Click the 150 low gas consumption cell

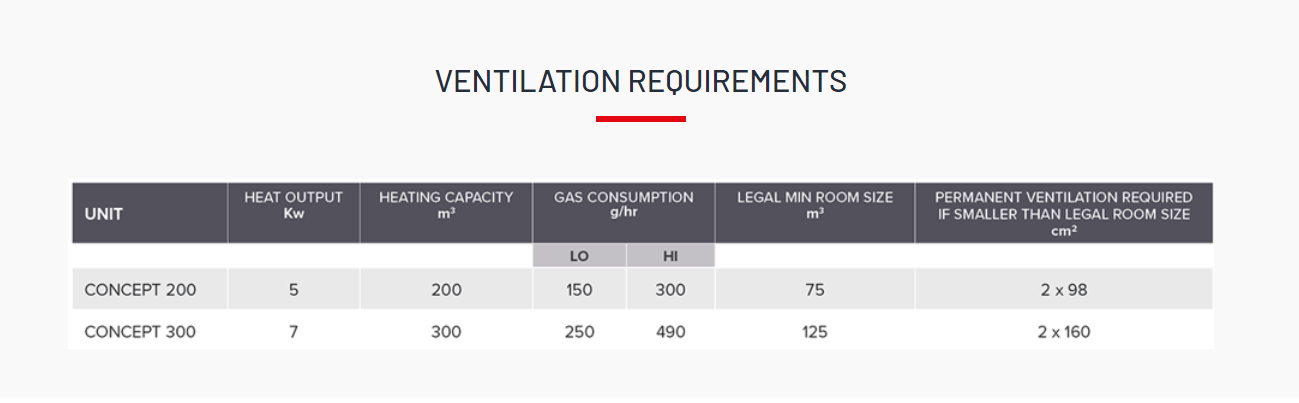(579, 290)
